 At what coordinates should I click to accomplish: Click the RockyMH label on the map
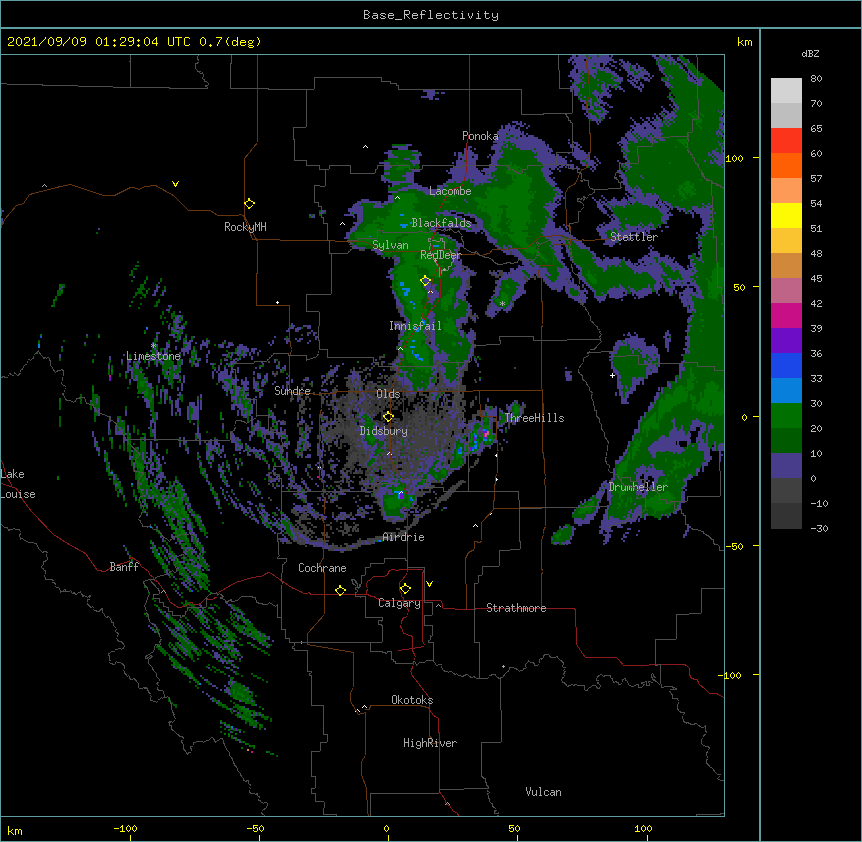[245, 227]
